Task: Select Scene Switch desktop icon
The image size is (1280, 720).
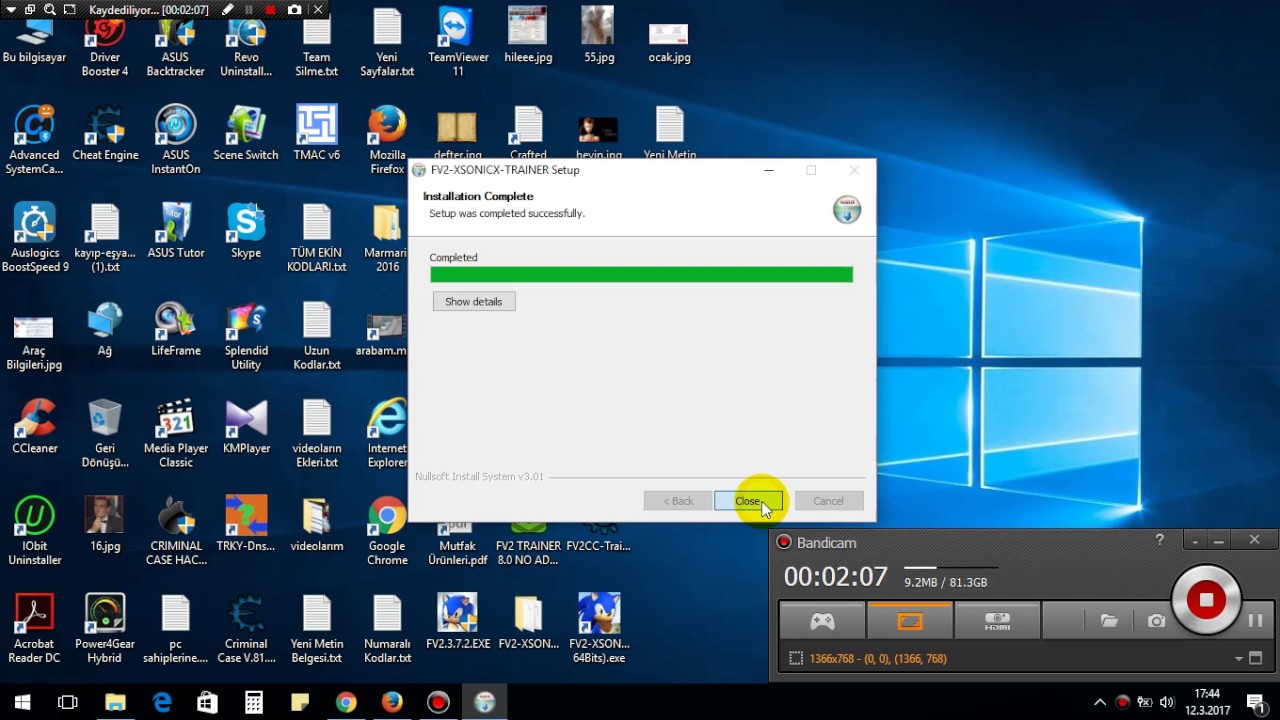Action: (246, 134)
